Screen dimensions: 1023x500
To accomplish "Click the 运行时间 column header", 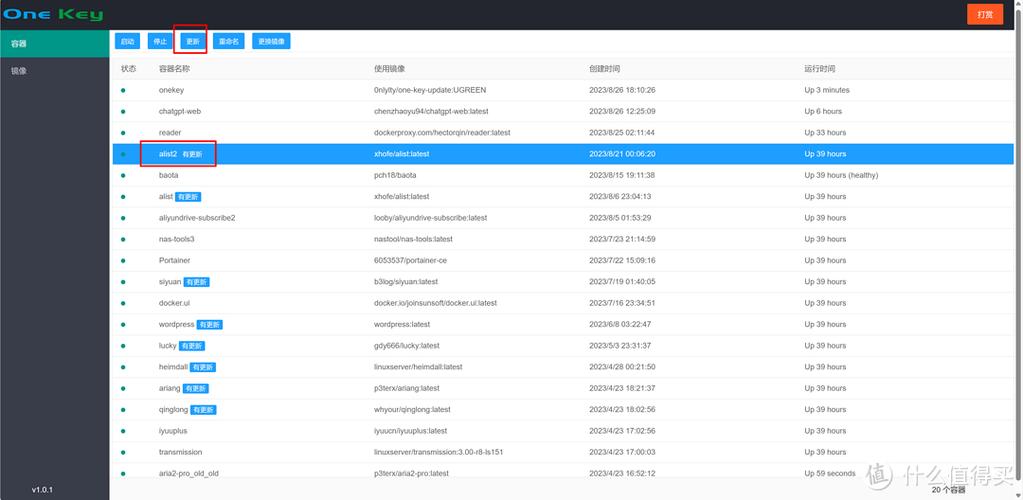I will click(x=820, y=69).
